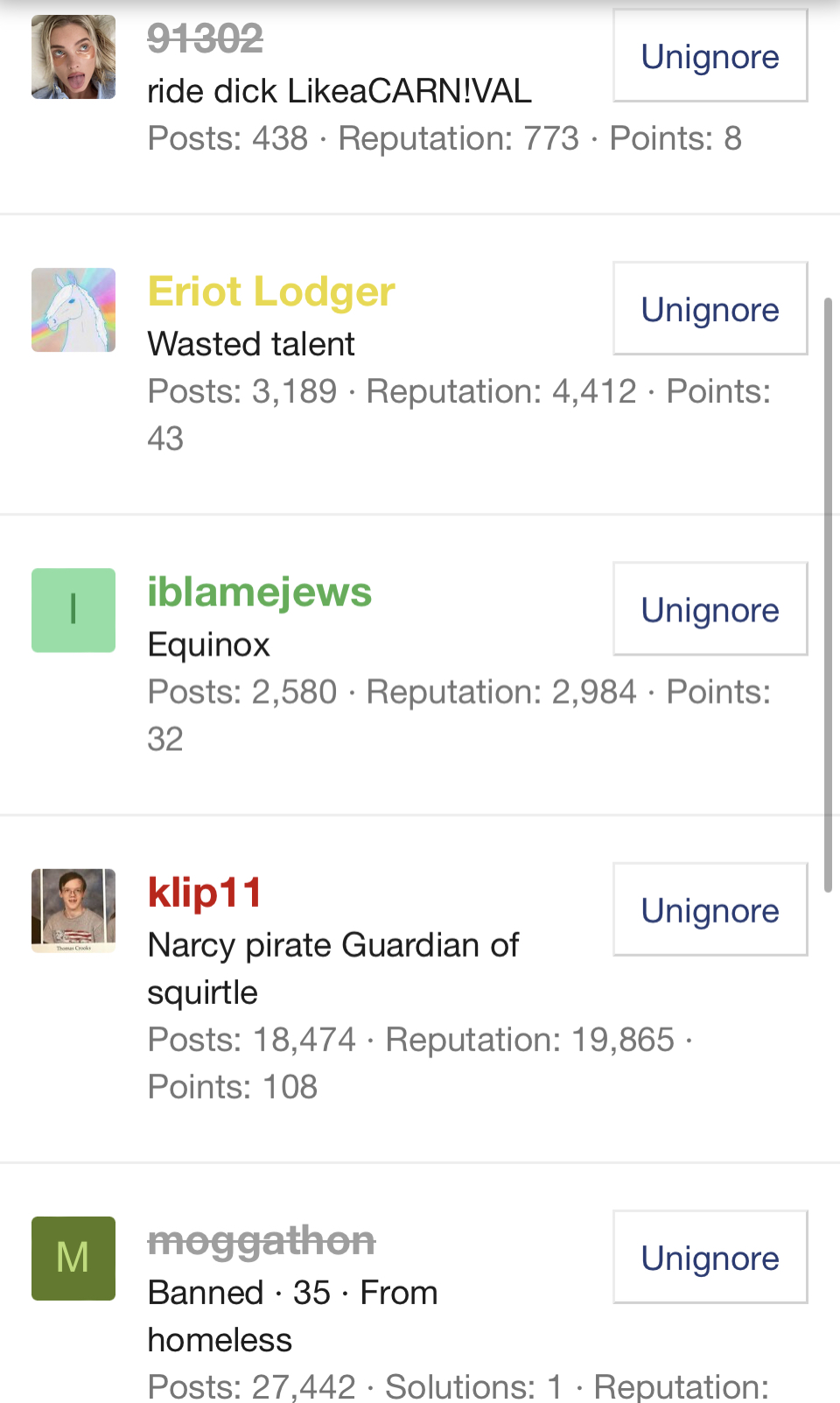Visit Eriot Lodger's profile via username
The height and width of the screenshot is (1403, 840).
(271, 291)
